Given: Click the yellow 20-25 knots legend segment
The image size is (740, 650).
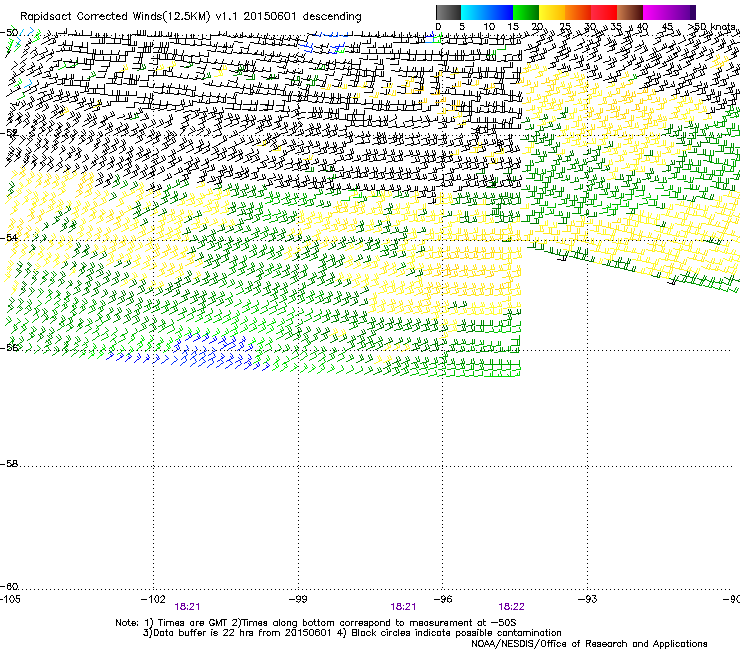Looking at the screenshot, I should pos(552,12).
